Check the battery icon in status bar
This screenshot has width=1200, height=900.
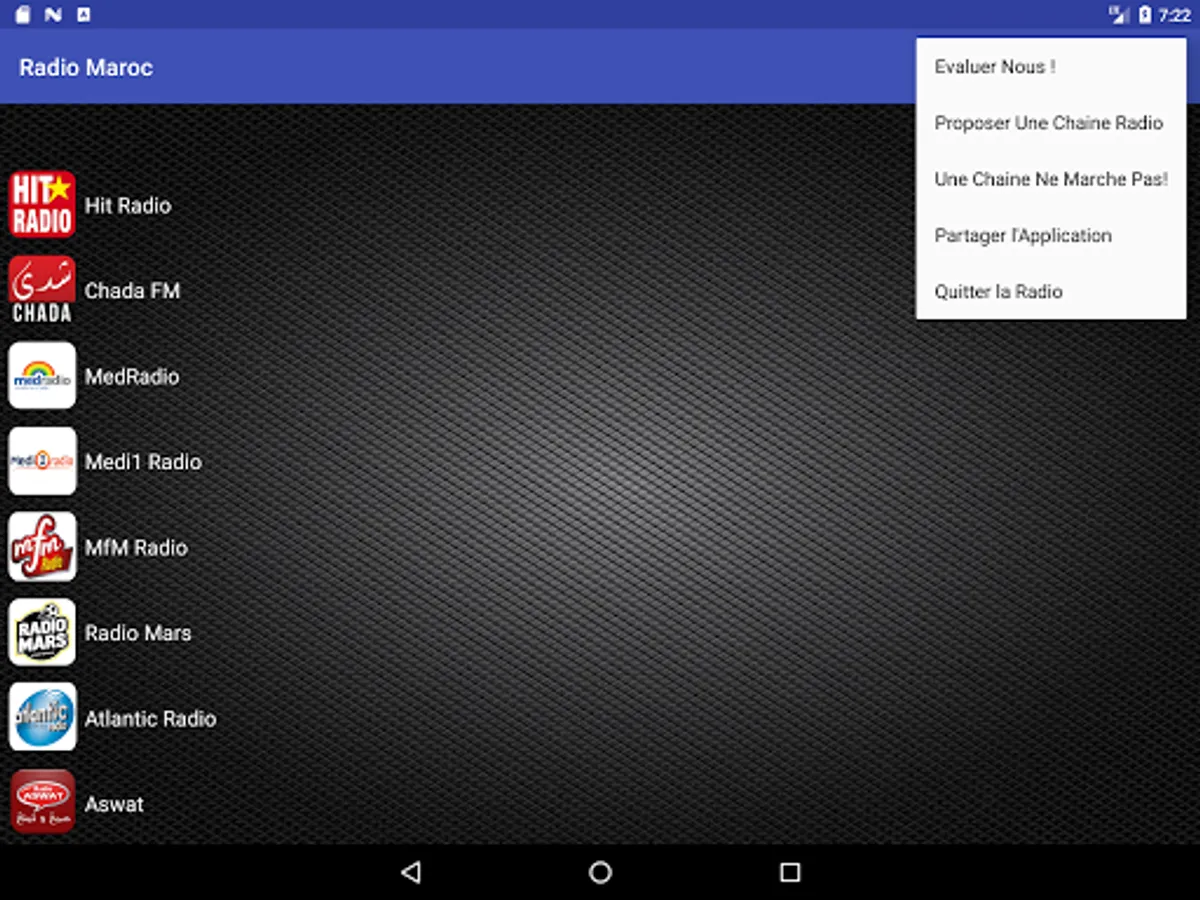coord(1146,14)
